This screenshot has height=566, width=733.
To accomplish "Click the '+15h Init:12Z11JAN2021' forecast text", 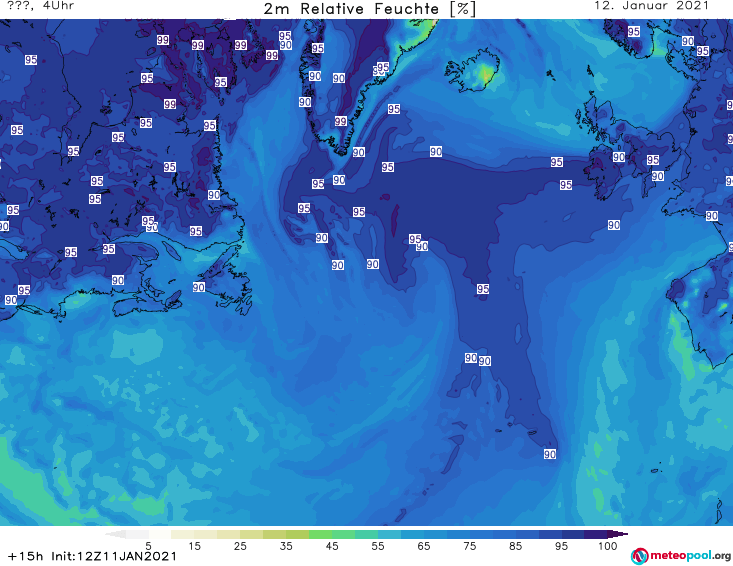I will point(93,556).
